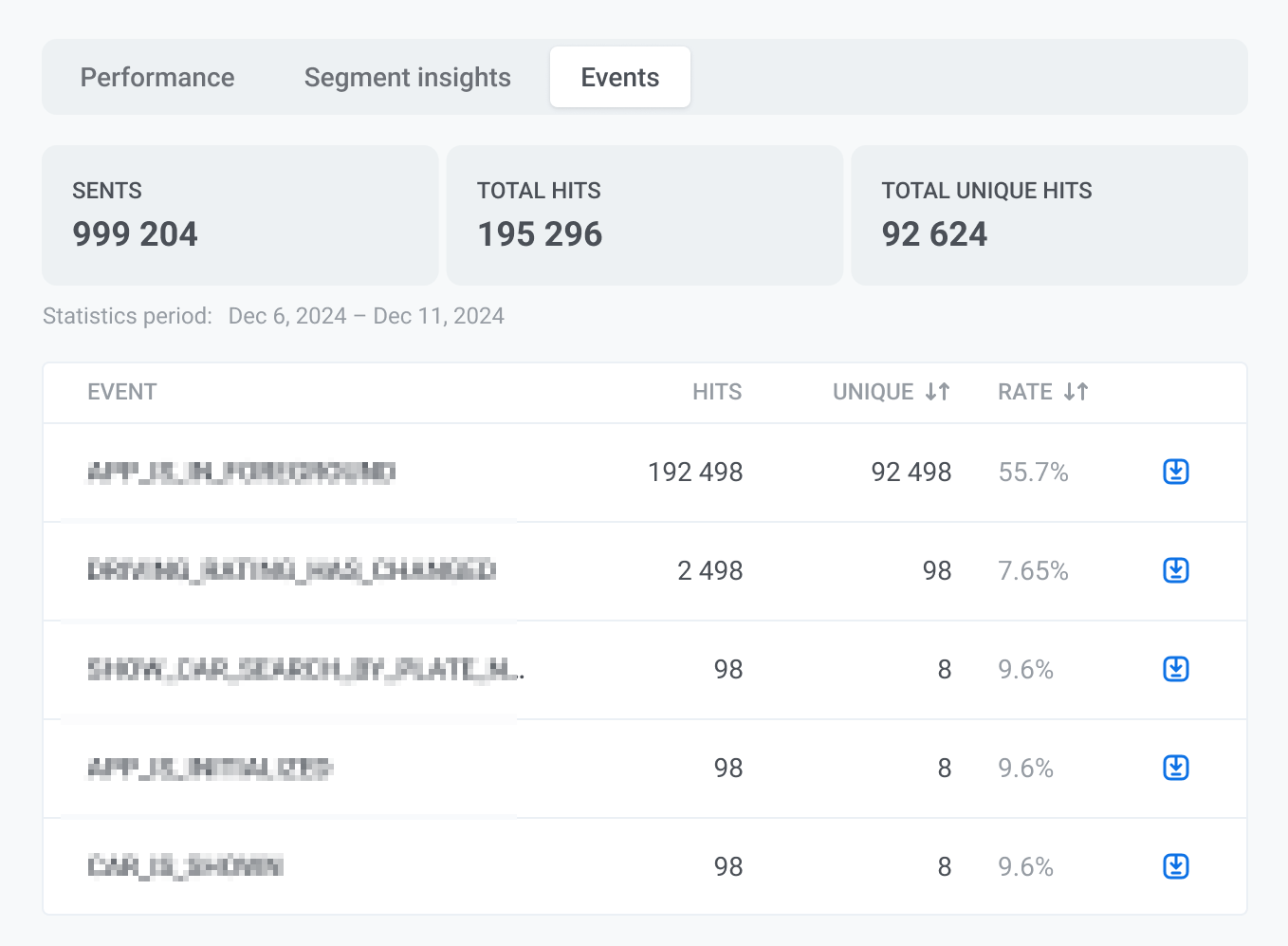
Task: Sort the table by UNIQUE arrows icon
Action: click(937, 392)
